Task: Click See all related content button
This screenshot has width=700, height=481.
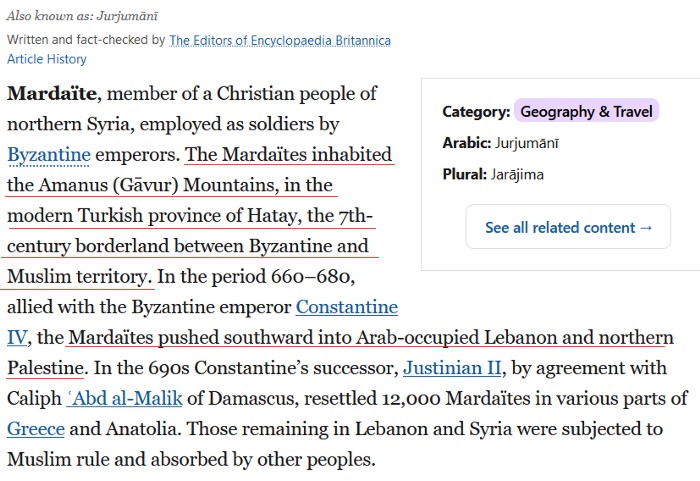Action: coord(568,227)
